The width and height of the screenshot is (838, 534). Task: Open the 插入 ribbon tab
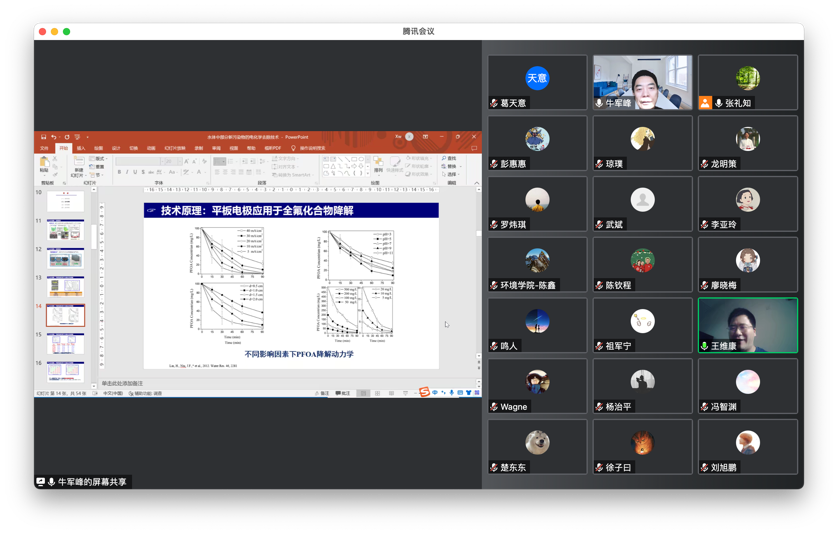point(81,148)
